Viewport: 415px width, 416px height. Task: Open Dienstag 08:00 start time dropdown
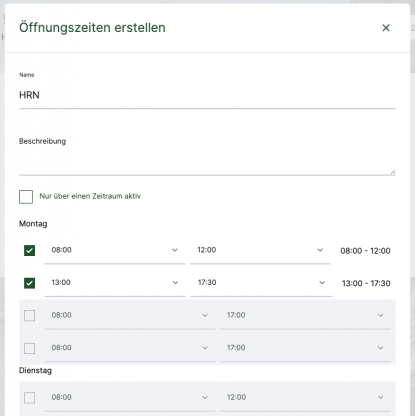tap(130, 398)
